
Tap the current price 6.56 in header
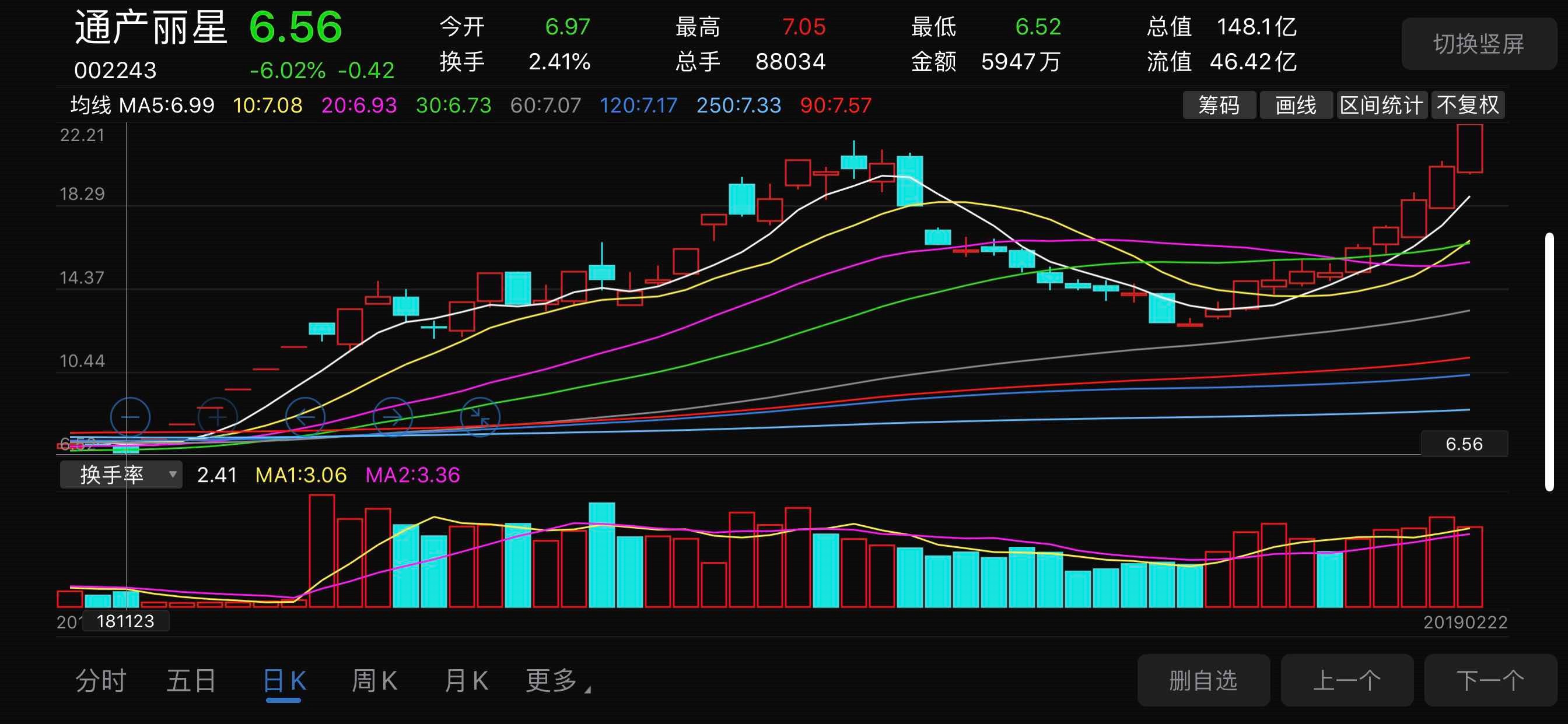click(x=296, y=28)
